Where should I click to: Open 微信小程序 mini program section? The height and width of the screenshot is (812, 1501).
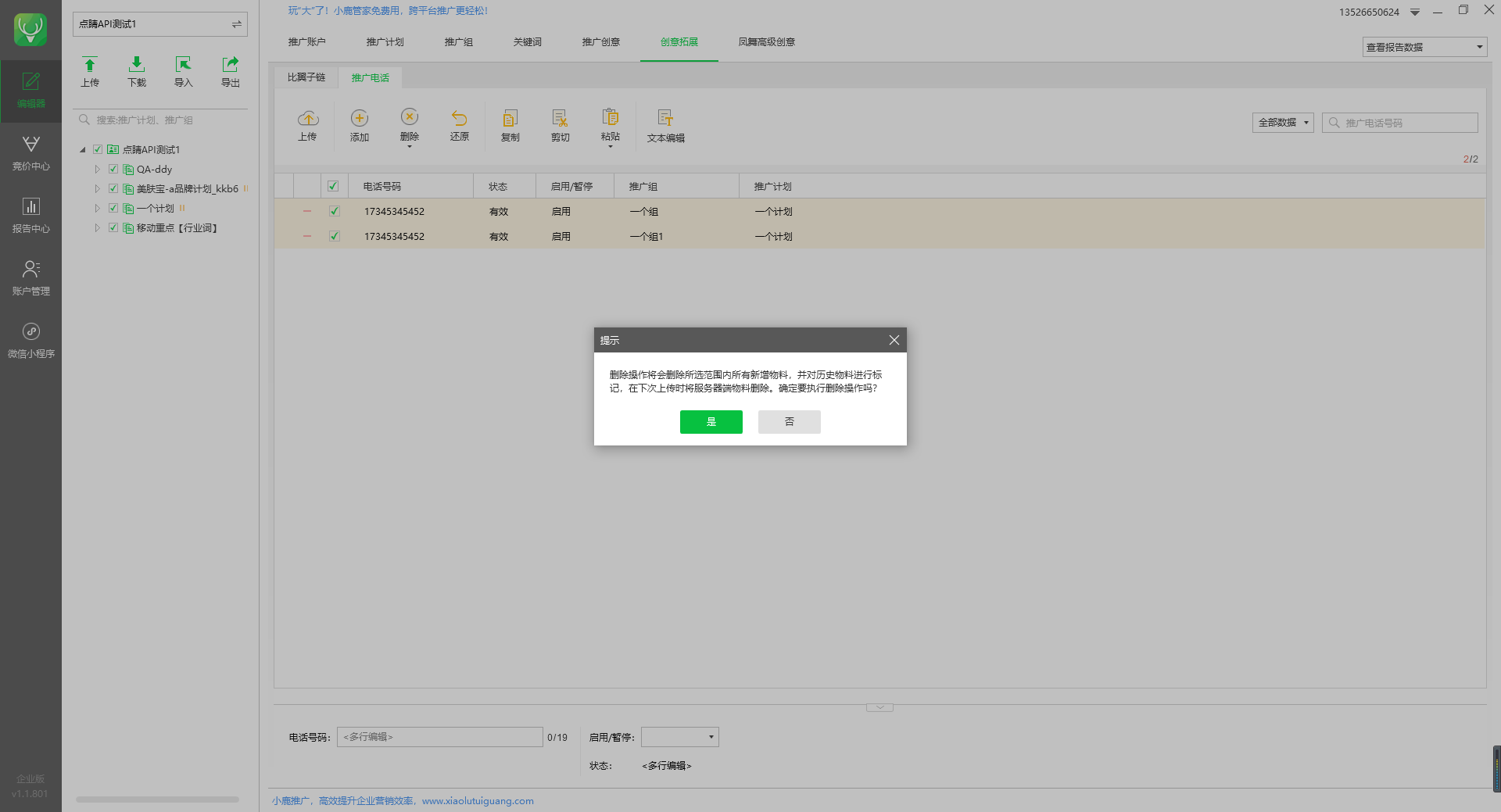tap(30, 342)
